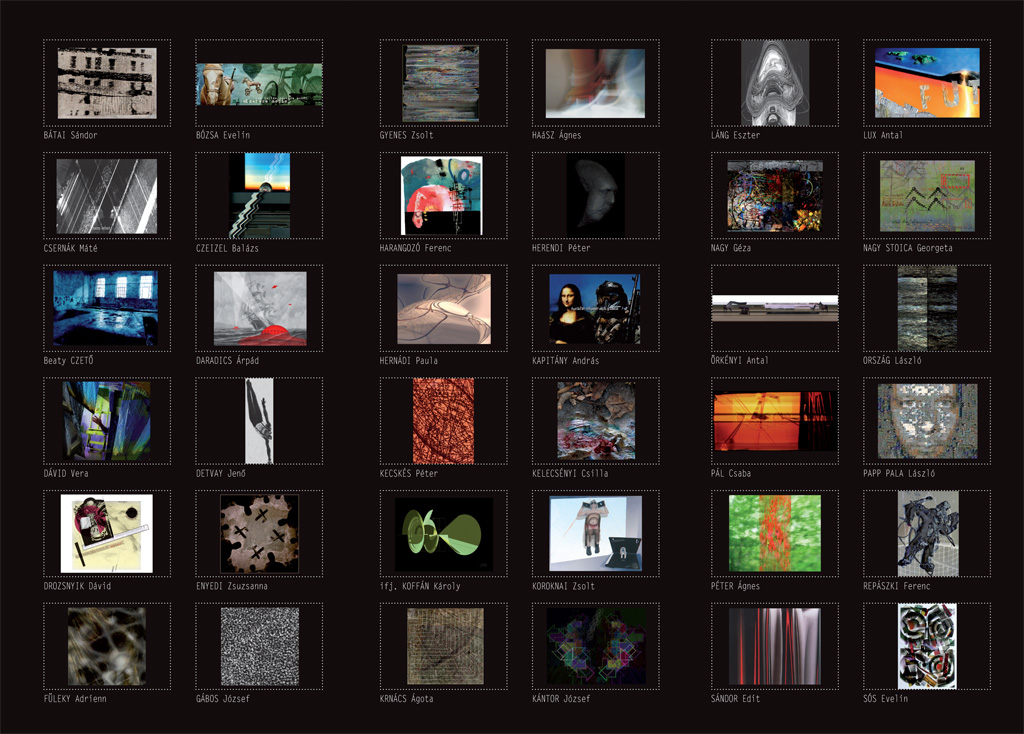Select the PÉTER Ágnes green and red image
1024x734 pixels.
775,534
